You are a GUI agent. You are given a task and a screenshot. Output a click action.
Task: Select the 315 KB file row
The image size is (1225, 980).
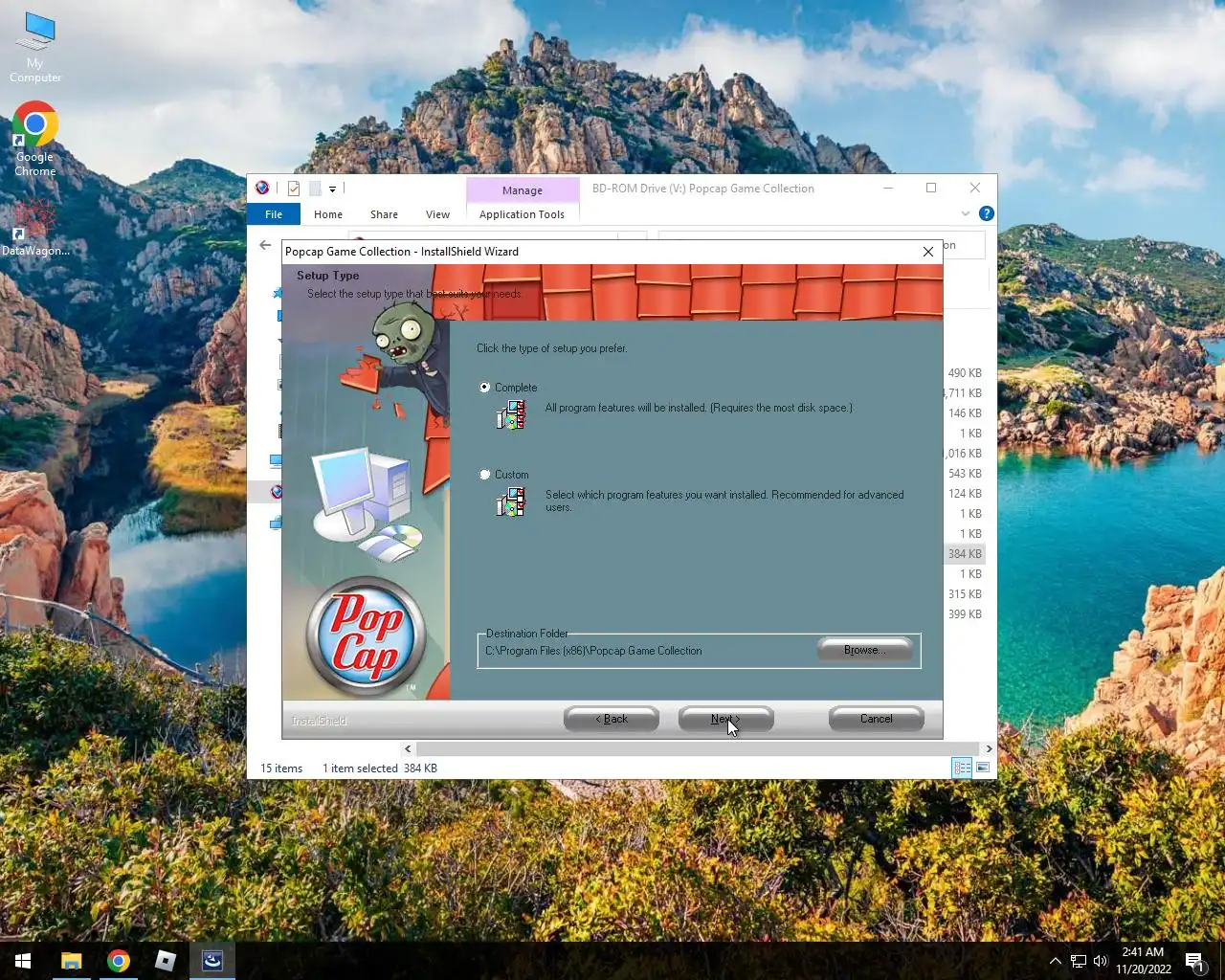tap(965, 593)
